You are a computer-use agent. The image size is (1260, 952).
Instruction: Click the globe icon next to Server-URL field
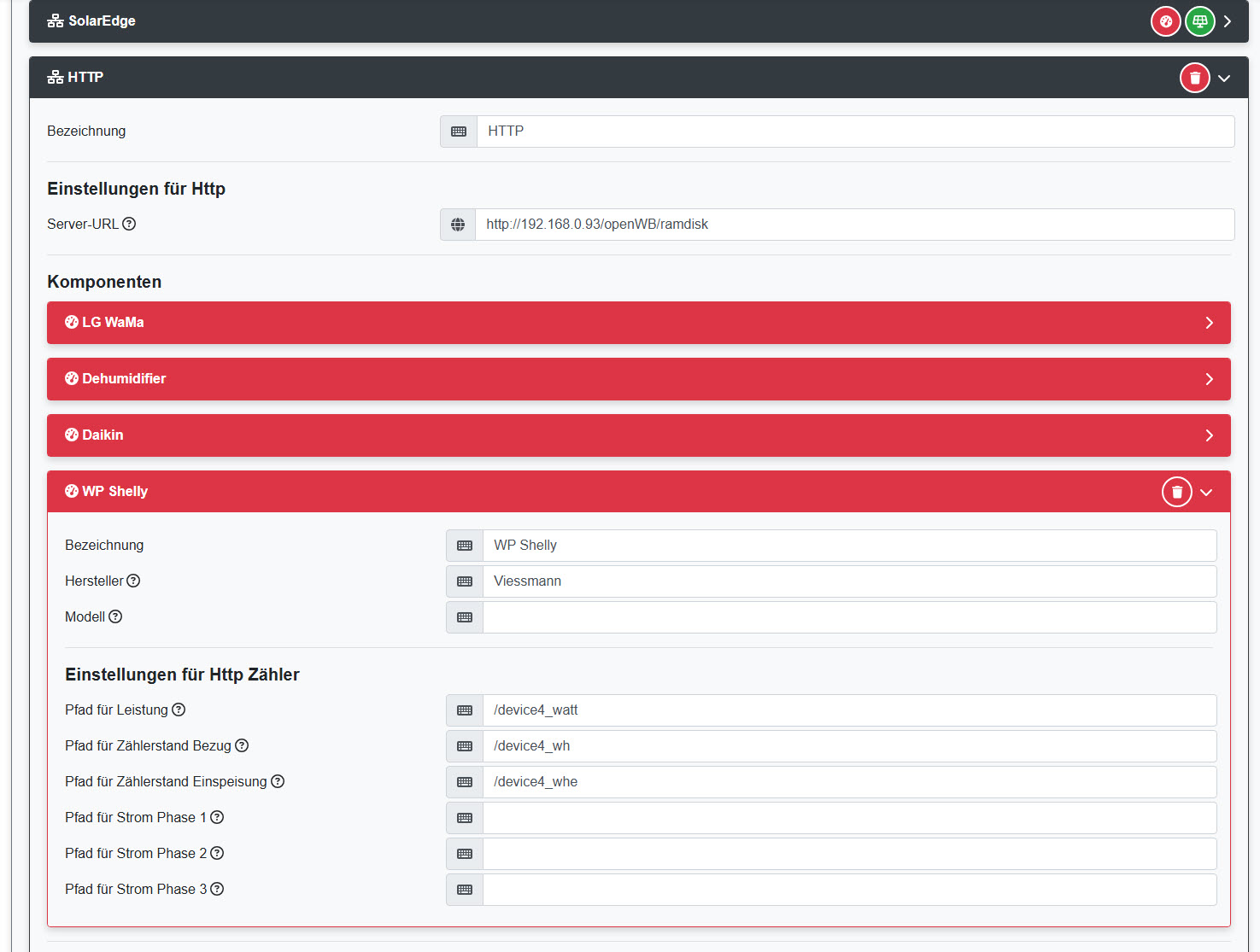(458, 225)
